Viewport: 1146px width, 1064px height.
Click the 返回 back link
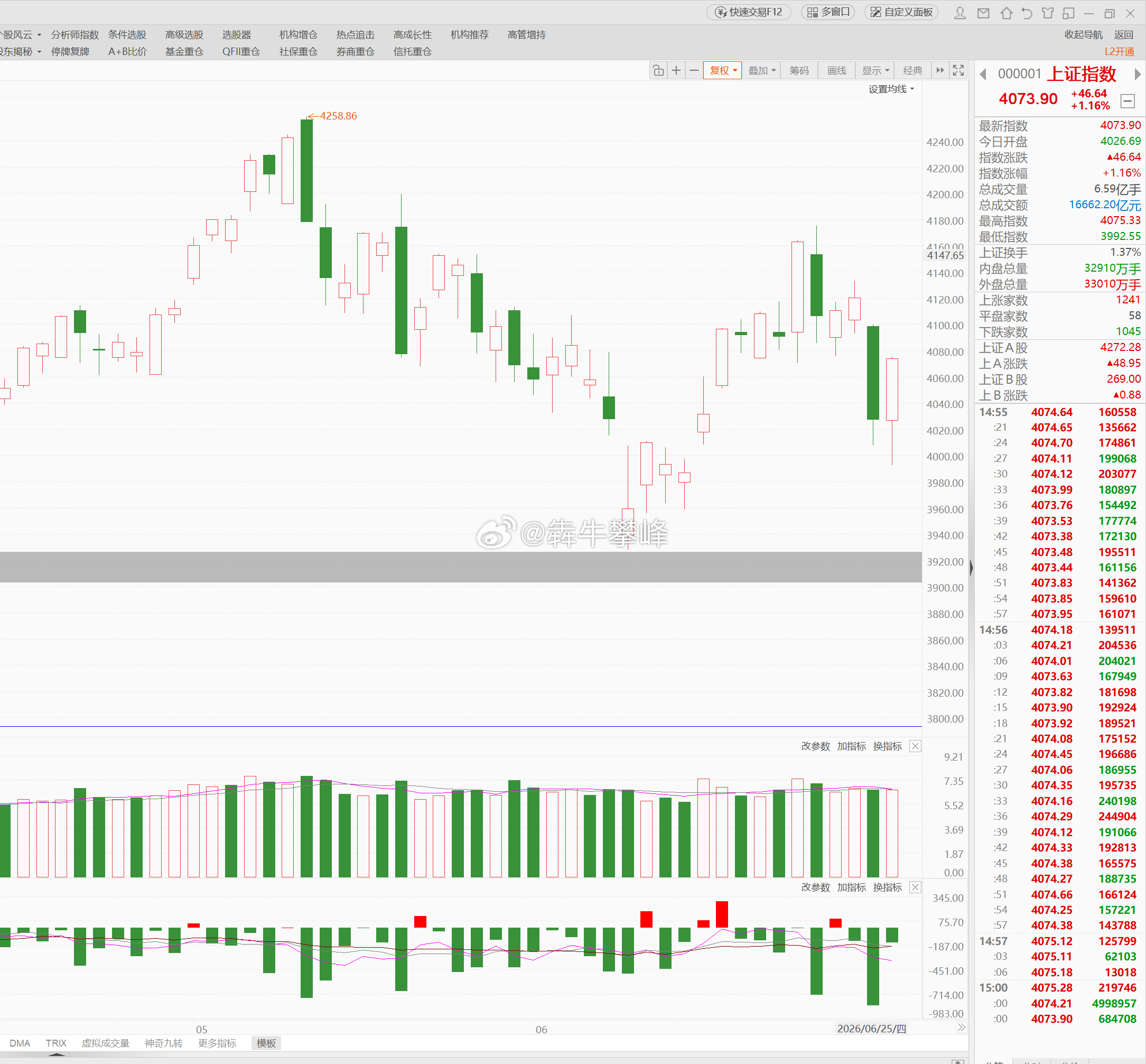pyautogui.click(x=1124, y=34)
